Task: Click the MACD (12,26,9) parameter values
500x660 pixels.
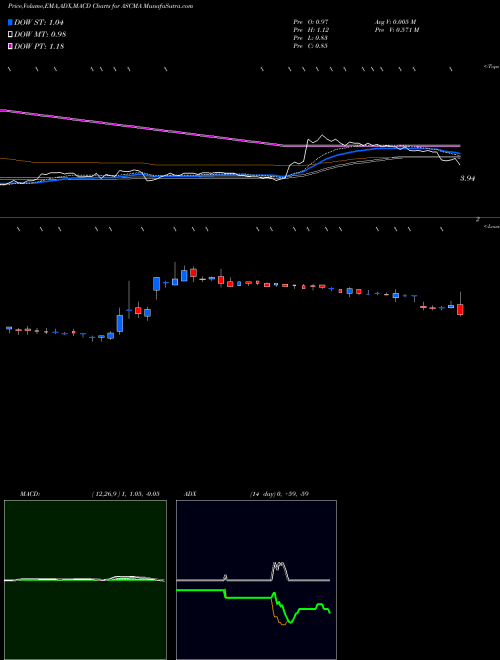Action: 125,494
